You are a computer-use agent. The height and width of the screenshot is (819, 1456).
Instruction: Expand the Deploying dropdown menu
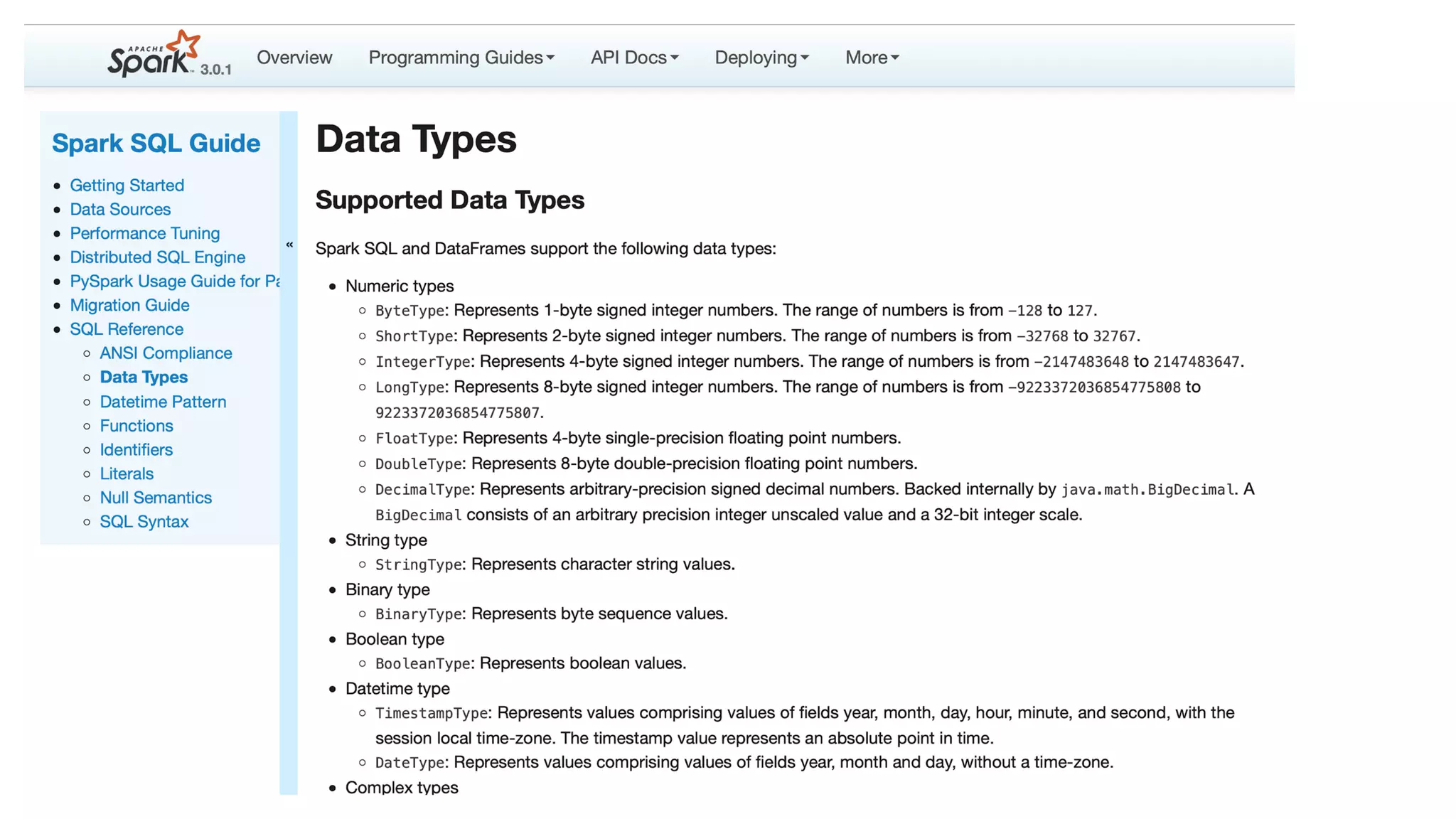761,58
